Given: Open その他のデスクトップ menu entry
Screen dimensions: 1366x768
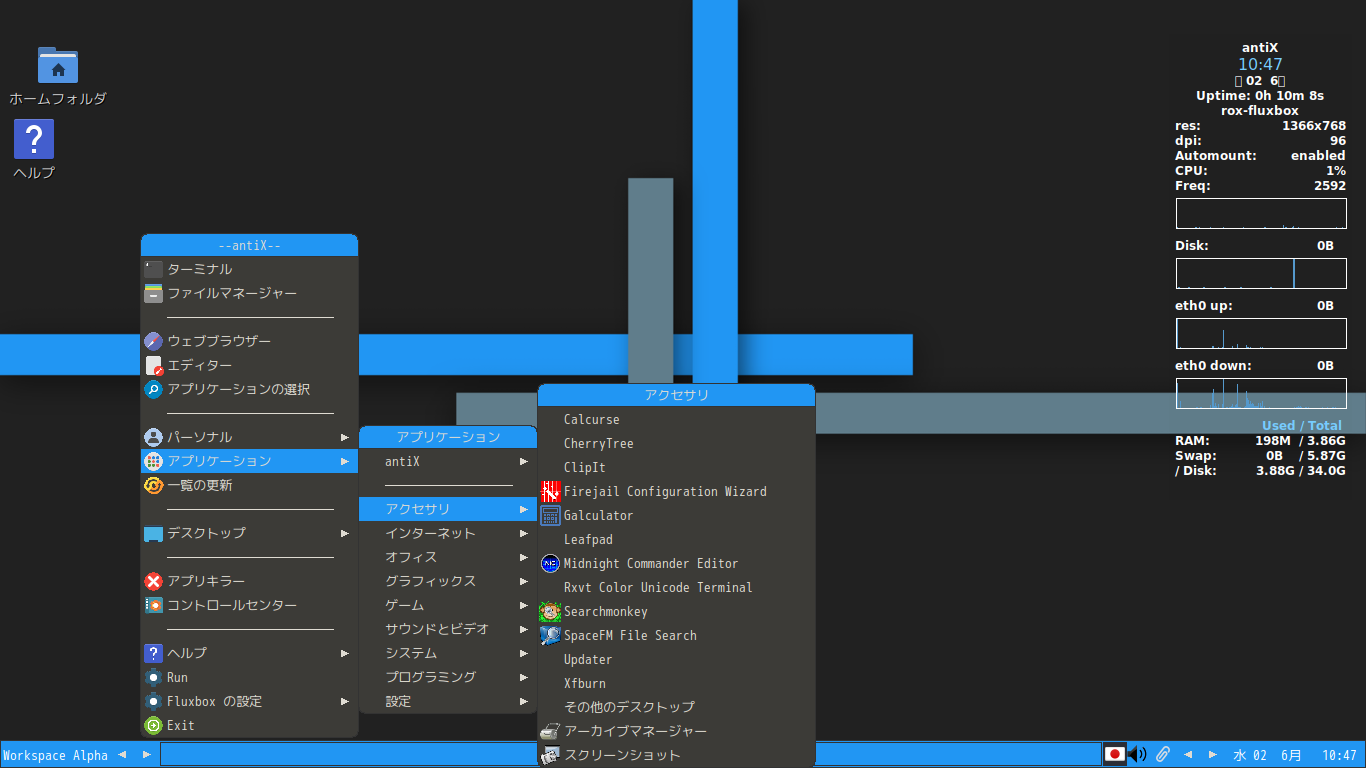Looking at the screenshot, I should [x=676, y=707].
